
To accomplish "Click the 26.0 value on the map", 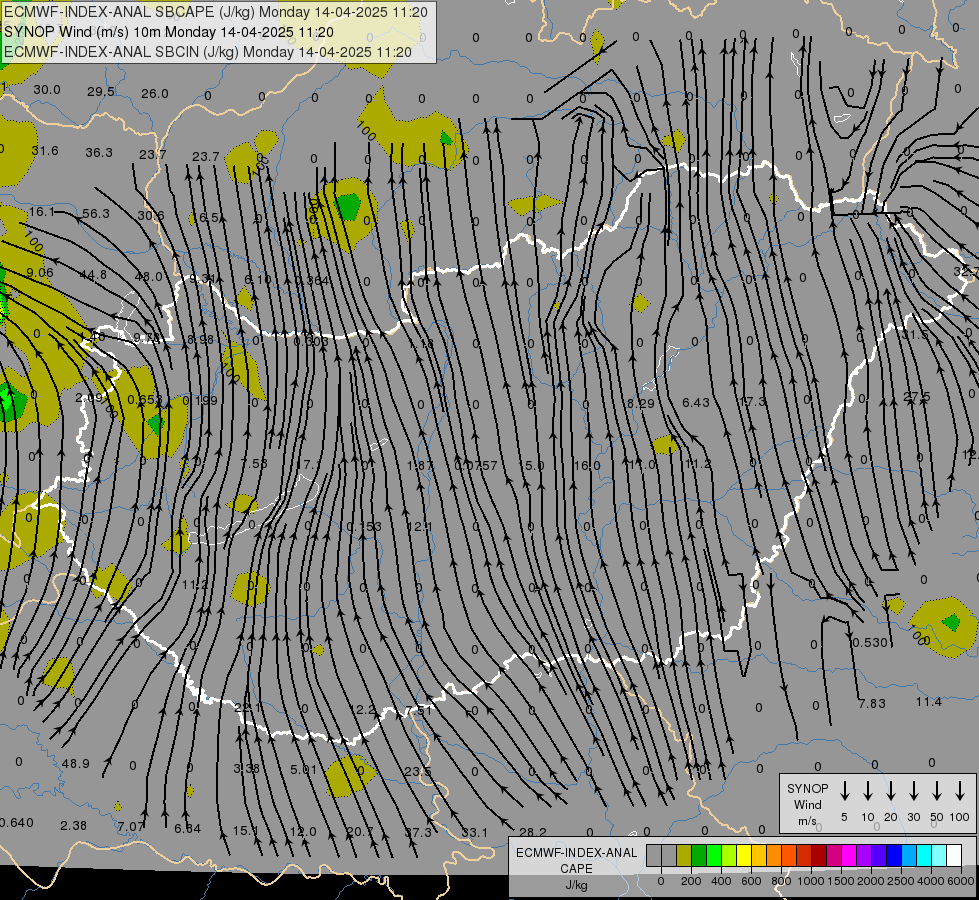I will [x=154, y=94].
